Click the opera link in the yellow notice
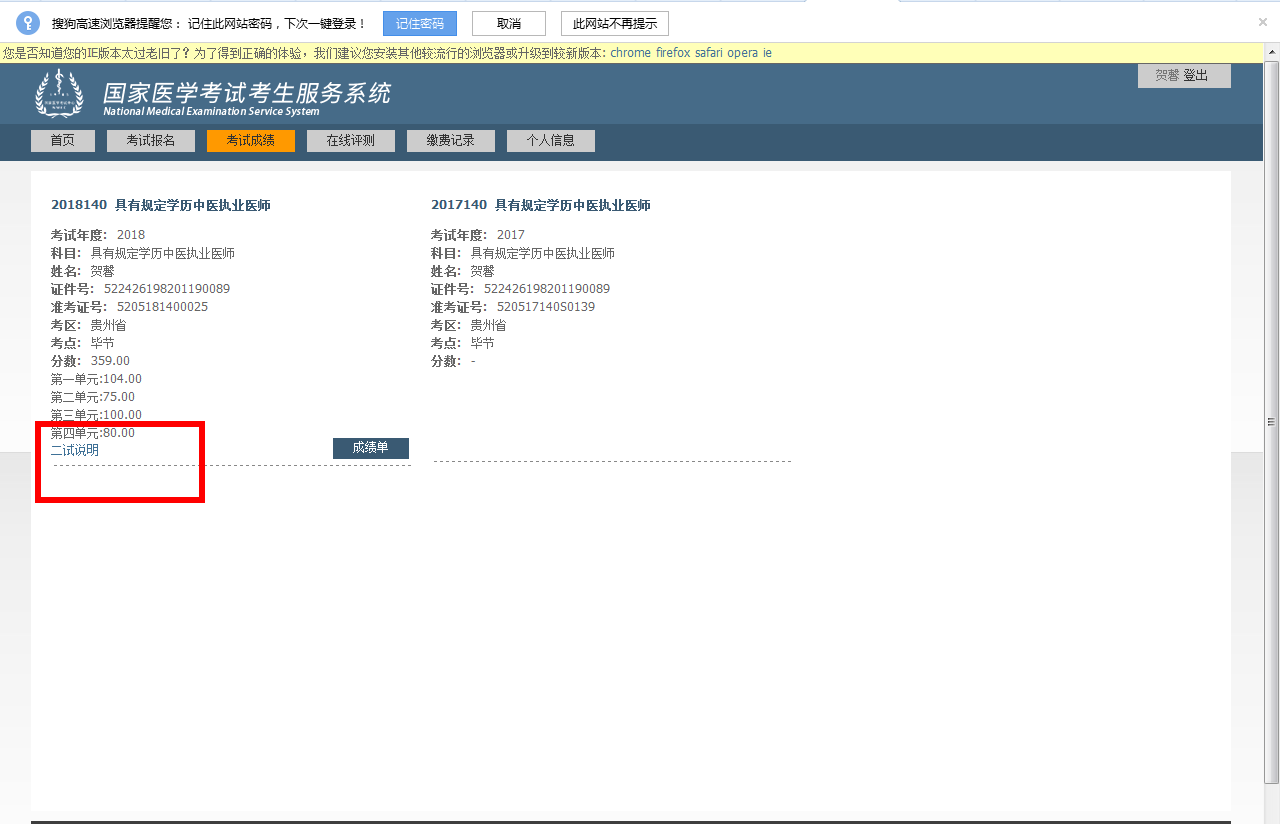This screenshot has height=824, width=1280. pos(743,53)
